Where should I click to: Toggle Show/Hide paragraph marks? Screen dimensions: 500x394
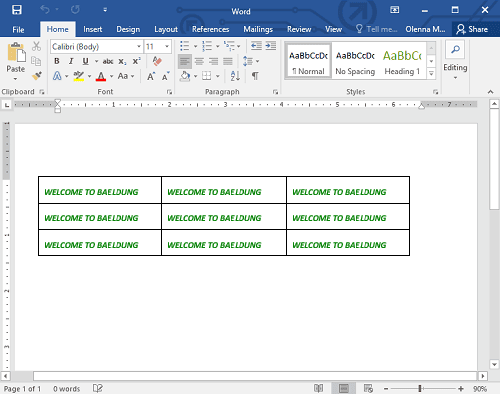click(x=255, y=76)
